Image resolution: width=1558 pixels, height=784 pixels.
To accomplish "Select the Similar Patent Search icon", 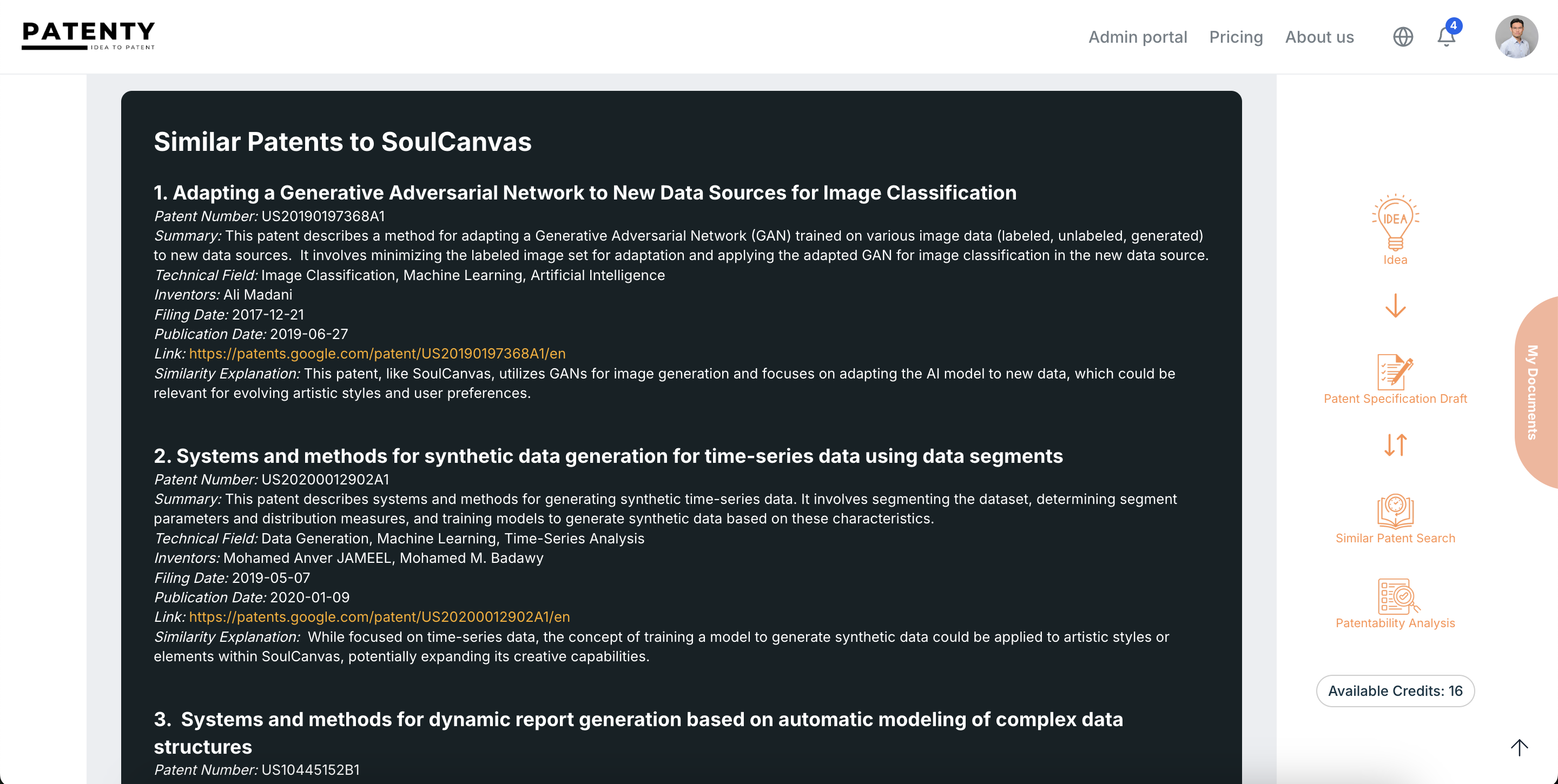I will tap(1395, 511).
